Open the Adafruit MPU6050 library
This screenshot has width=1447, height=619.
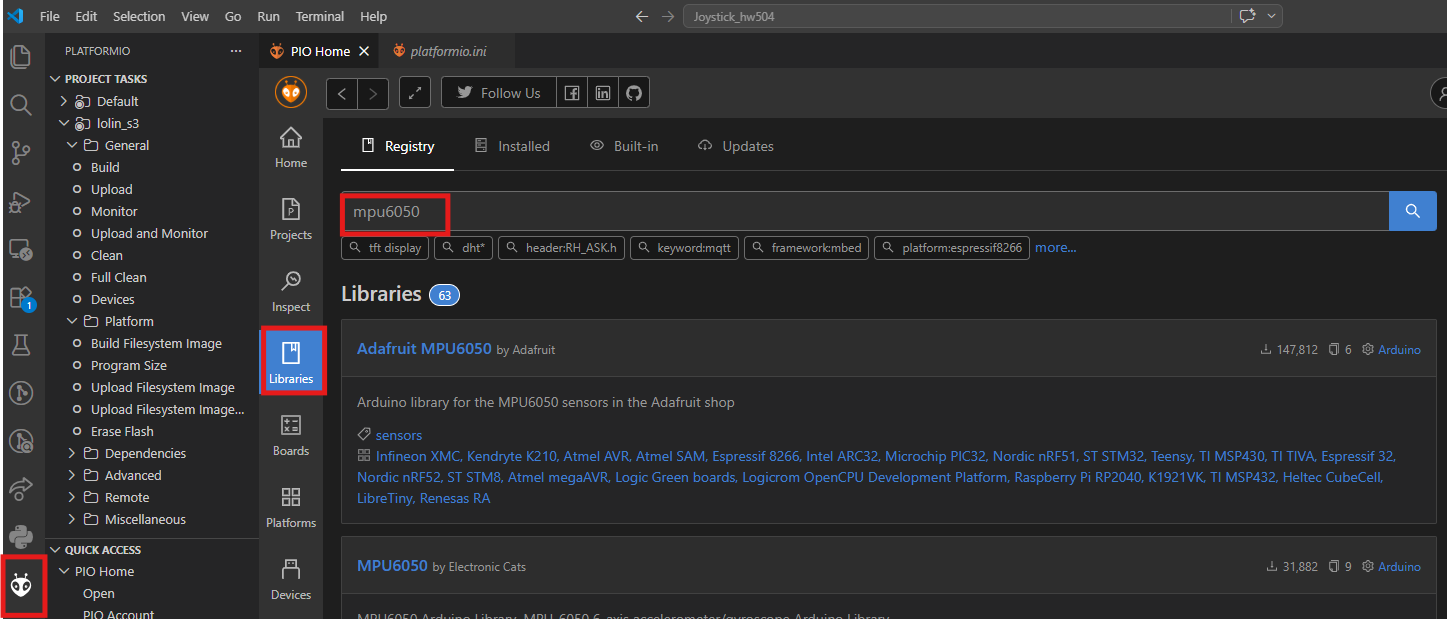click(x=424, y=349)
